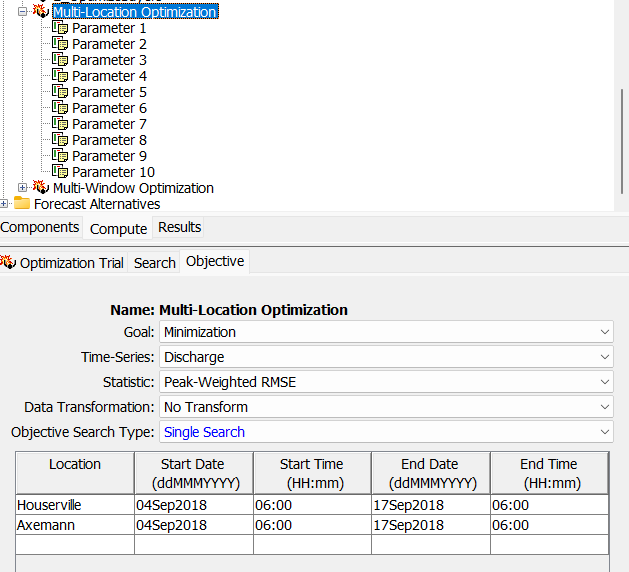Select Parameter 3 label in tree
Screen dimensions: 629x572
[x=110, y=60]
